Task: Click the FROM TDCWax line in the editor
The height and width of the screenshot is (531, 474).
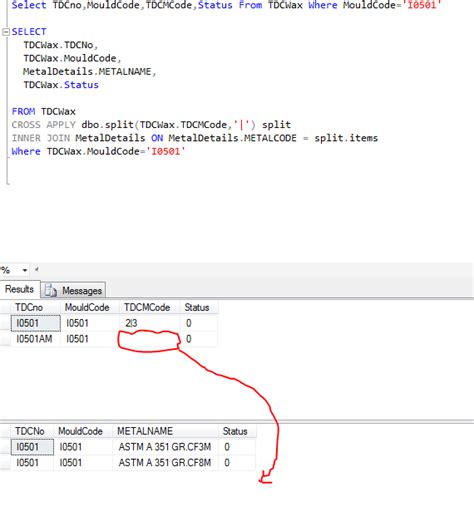Action: [44, 111]
